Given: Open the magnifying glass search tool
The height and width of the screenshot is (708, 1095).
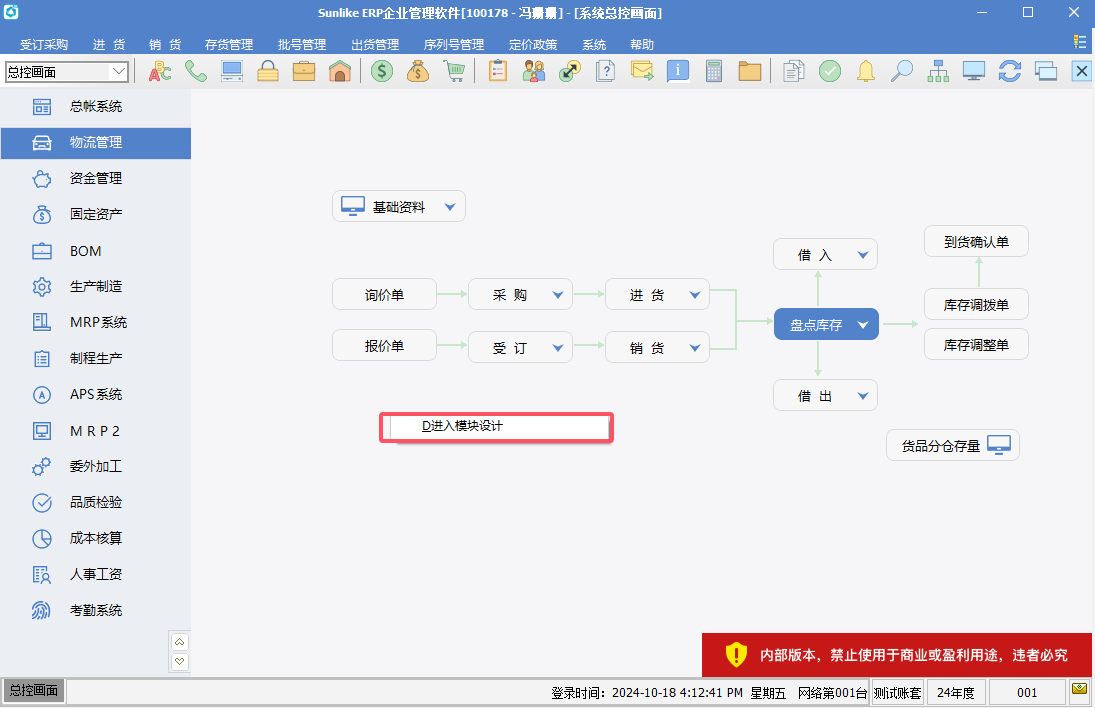Looking at the screenshot, I should click(x=902, y=71).
